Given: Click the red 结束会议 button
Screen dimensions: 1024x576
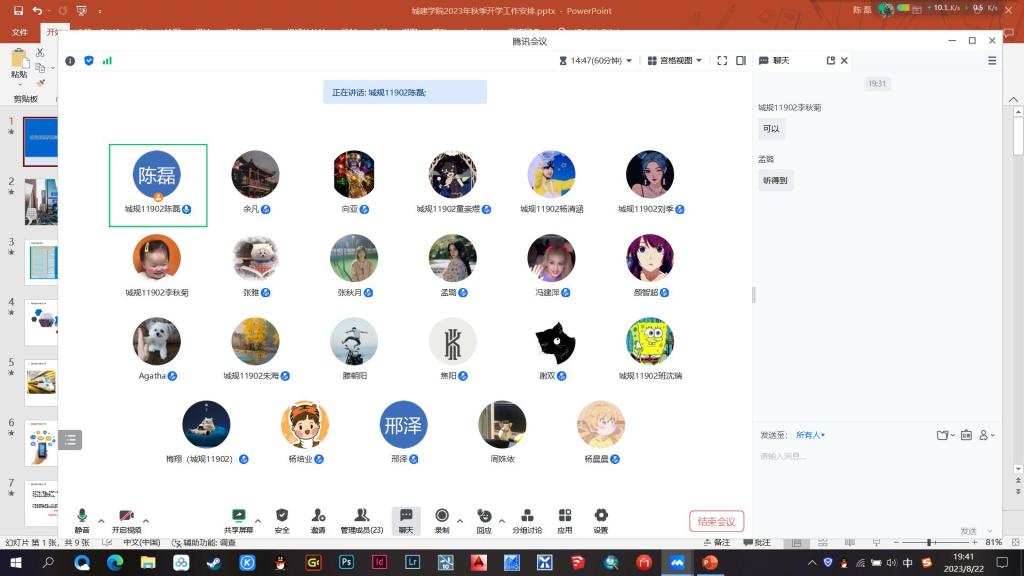Looking at the screenshot, I should [x=716, y=521].
